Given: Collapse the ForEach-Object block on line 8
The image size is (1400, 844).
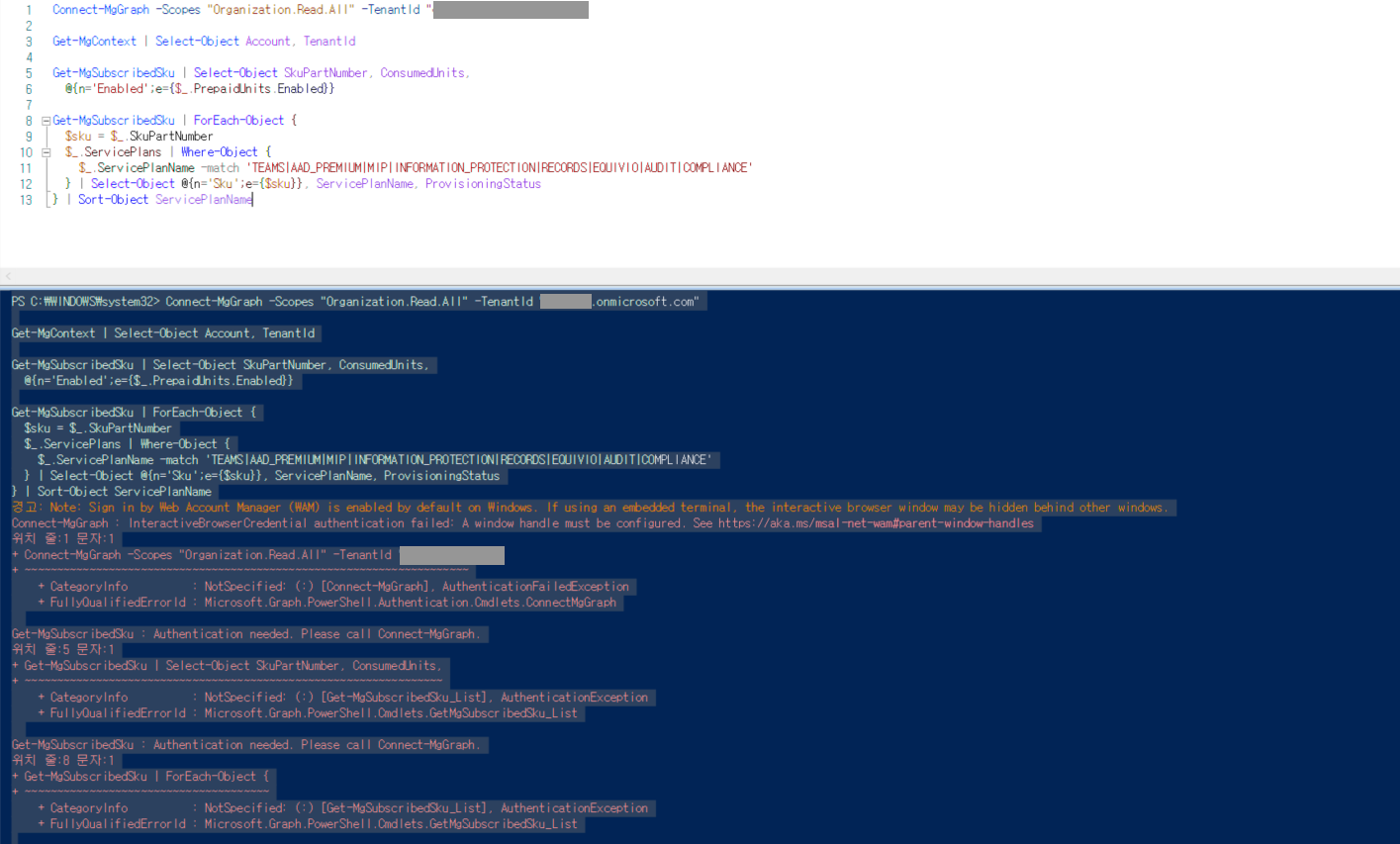Looking at the screenshot, I should coord(46,121).
